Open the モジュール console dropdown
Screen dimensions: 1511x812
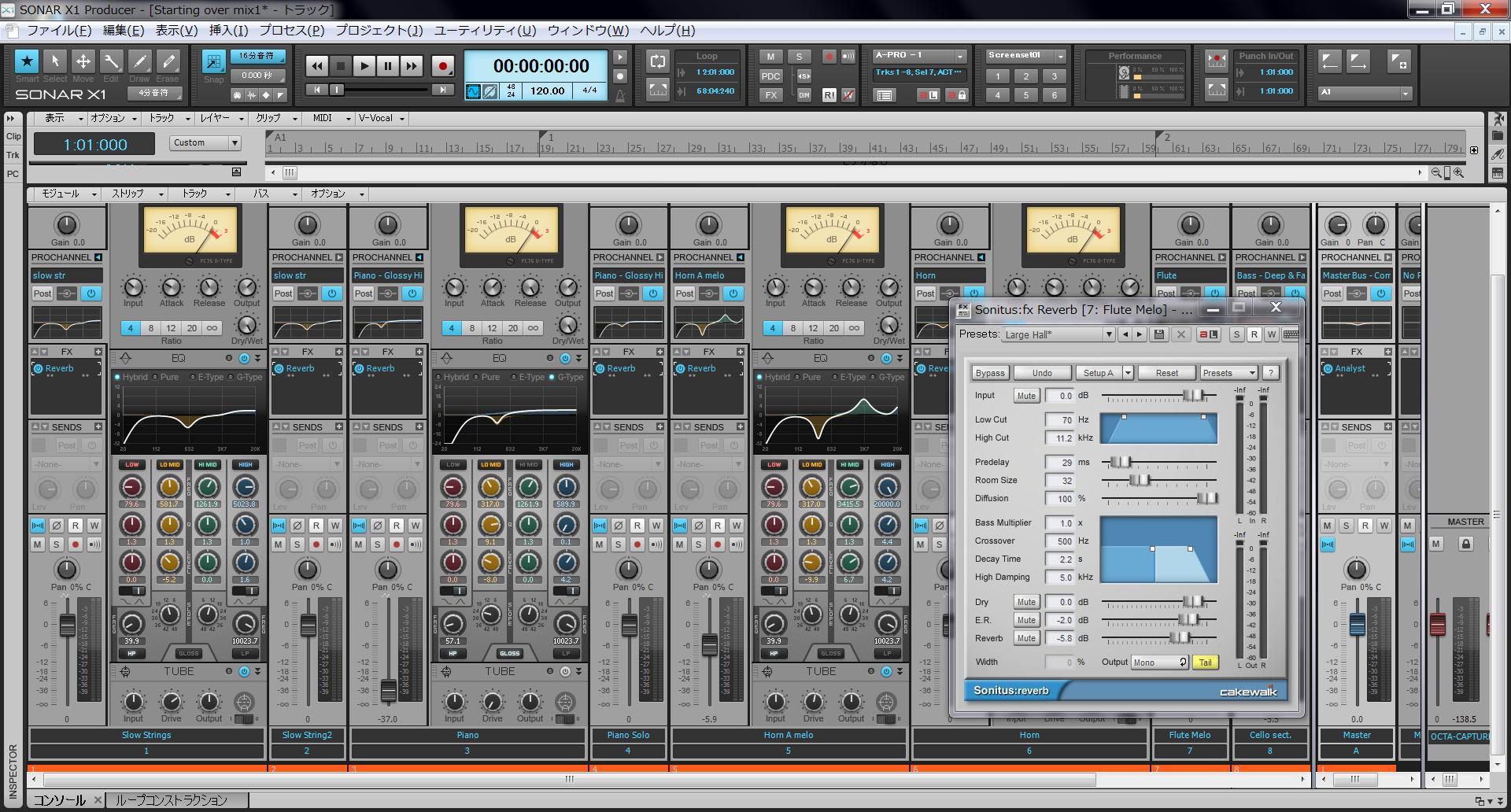pos(67,194)
